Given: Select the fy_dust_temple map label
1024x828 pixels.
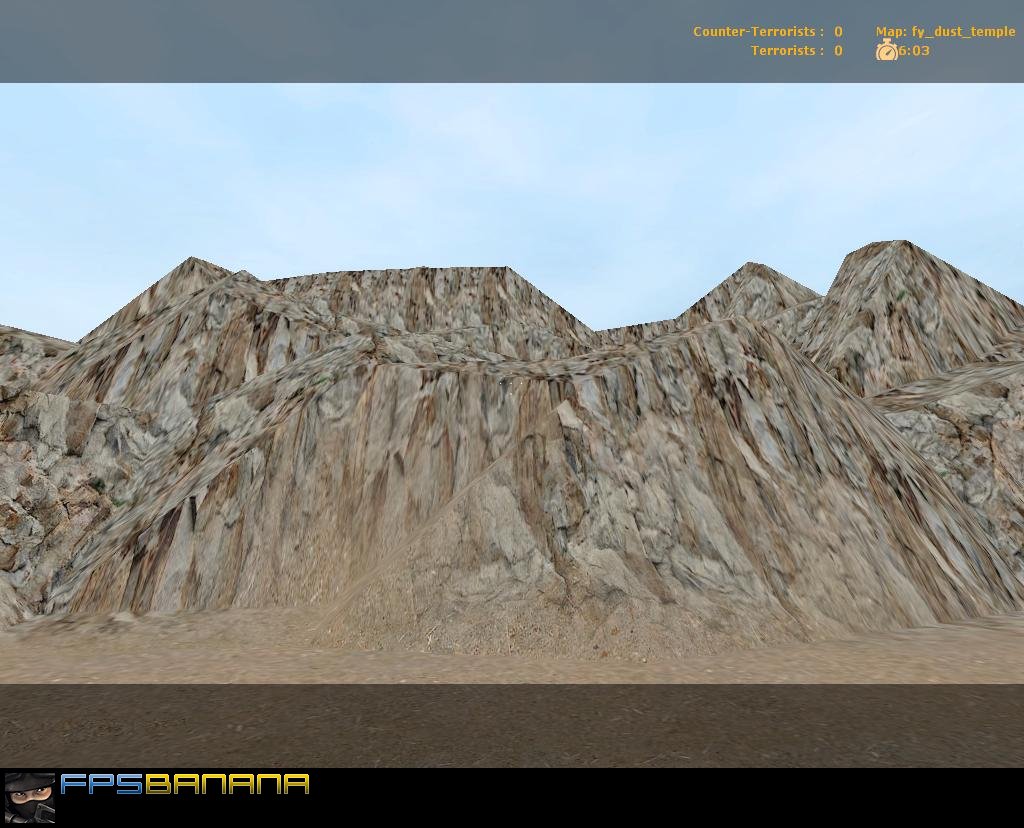Looking at the screenshot, I should click(x=962, y=31).
